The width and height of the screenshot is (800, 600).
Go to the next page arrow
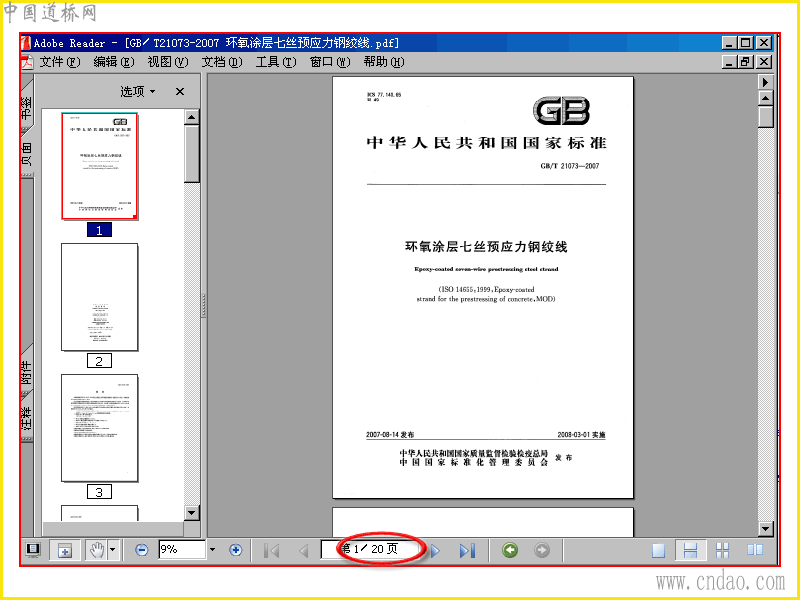tap(435, 551)
